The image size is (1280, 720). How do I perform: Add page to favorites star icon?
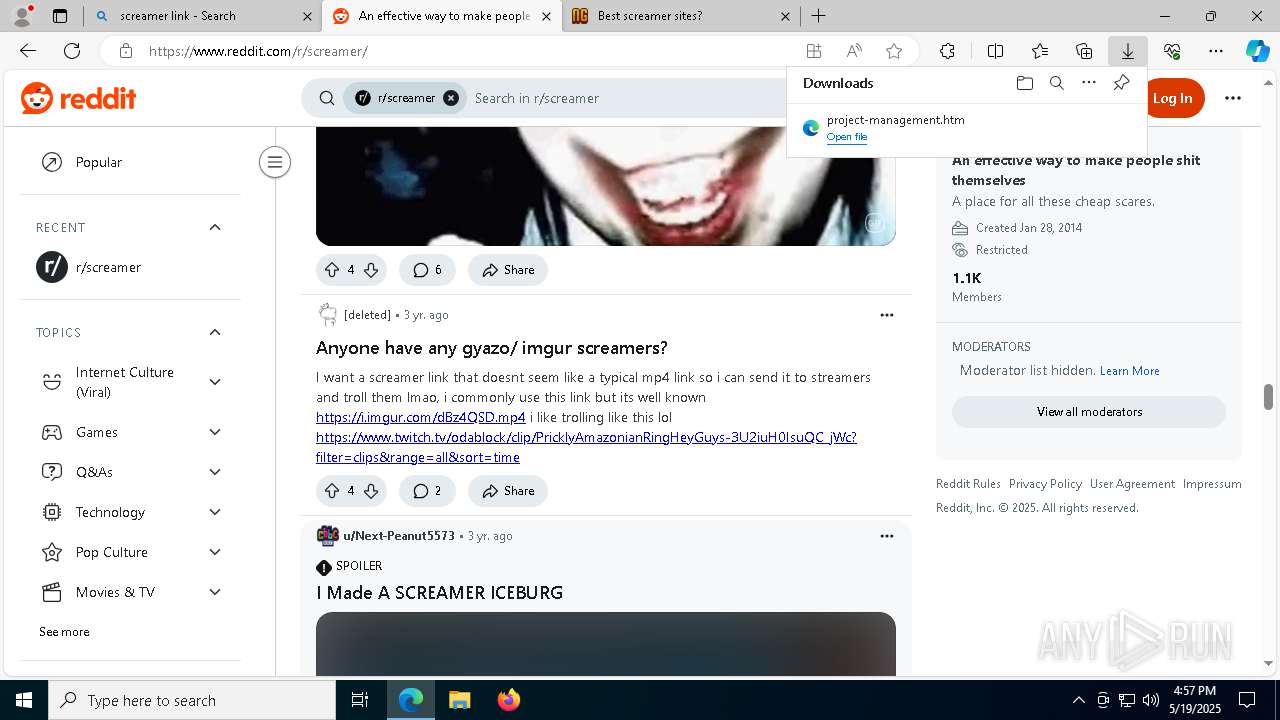point(894,51)
